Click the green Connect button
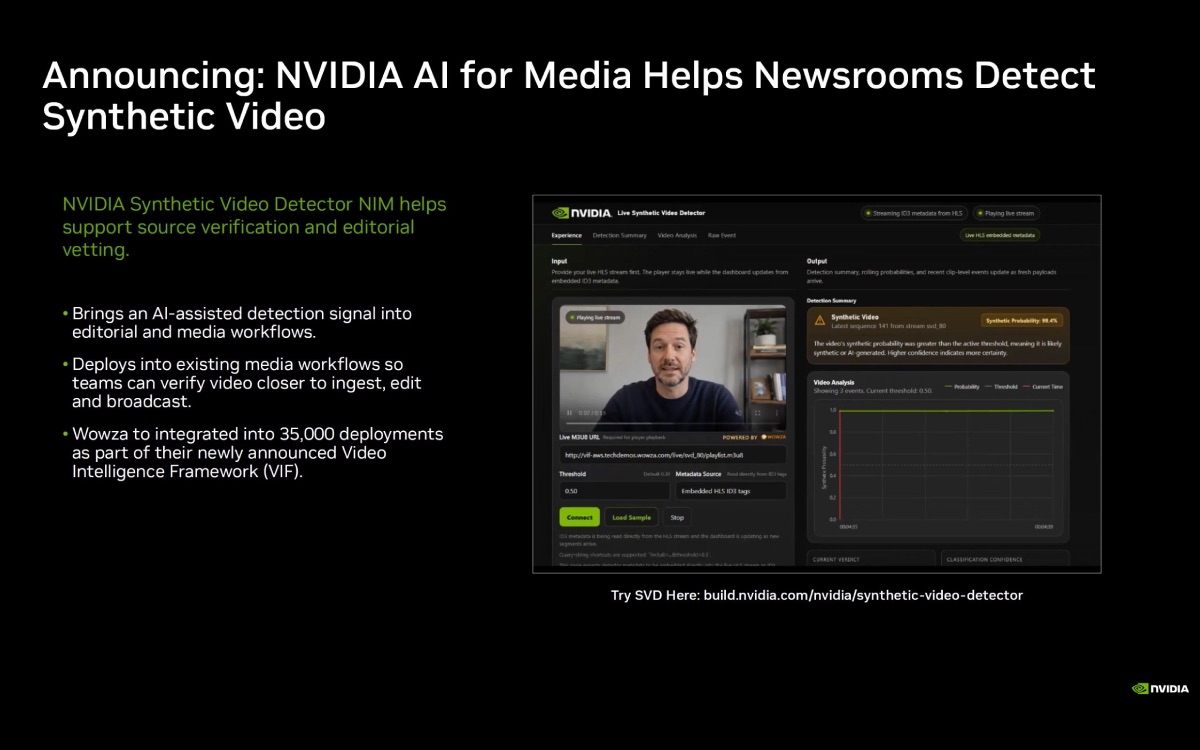This screenshot has width=1200, height=750. pyautogui.click(x=579, y=517)
